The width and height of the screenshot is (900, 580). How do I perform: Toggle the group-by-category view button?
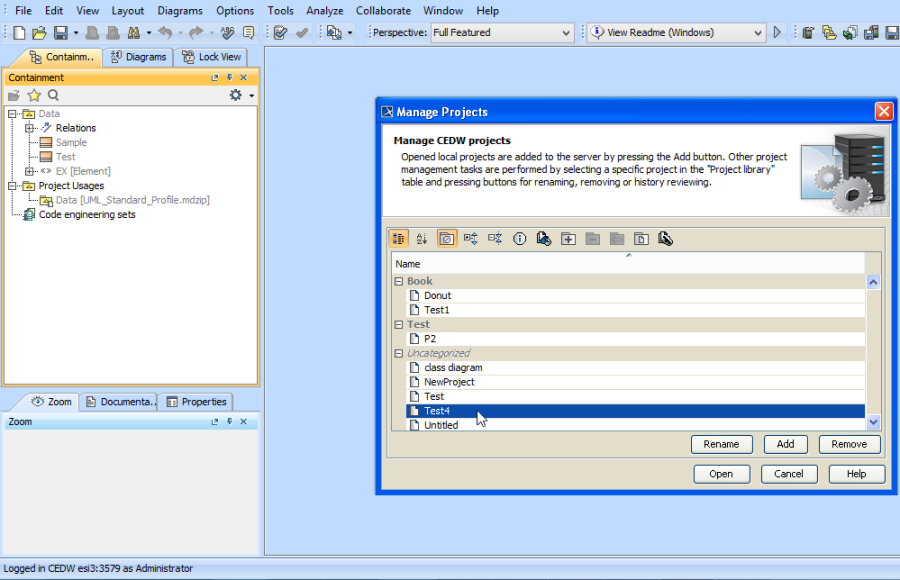pyautogui.click(x=398, y=239)
